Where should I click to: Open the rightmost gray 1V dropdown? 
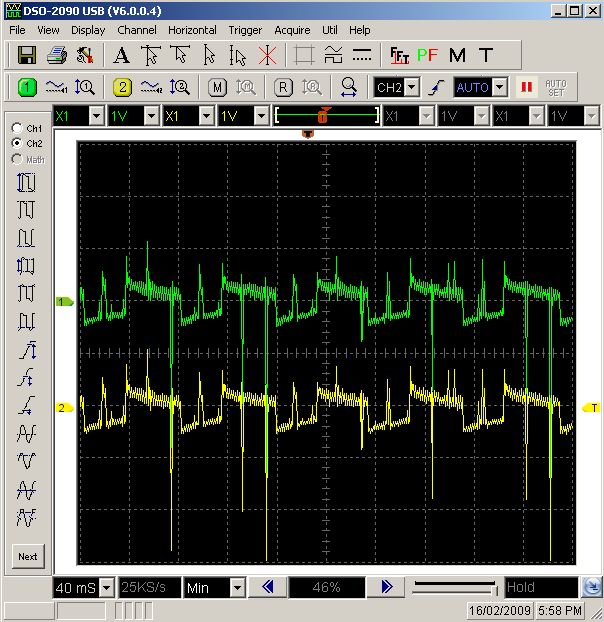[x=591, y=116]
